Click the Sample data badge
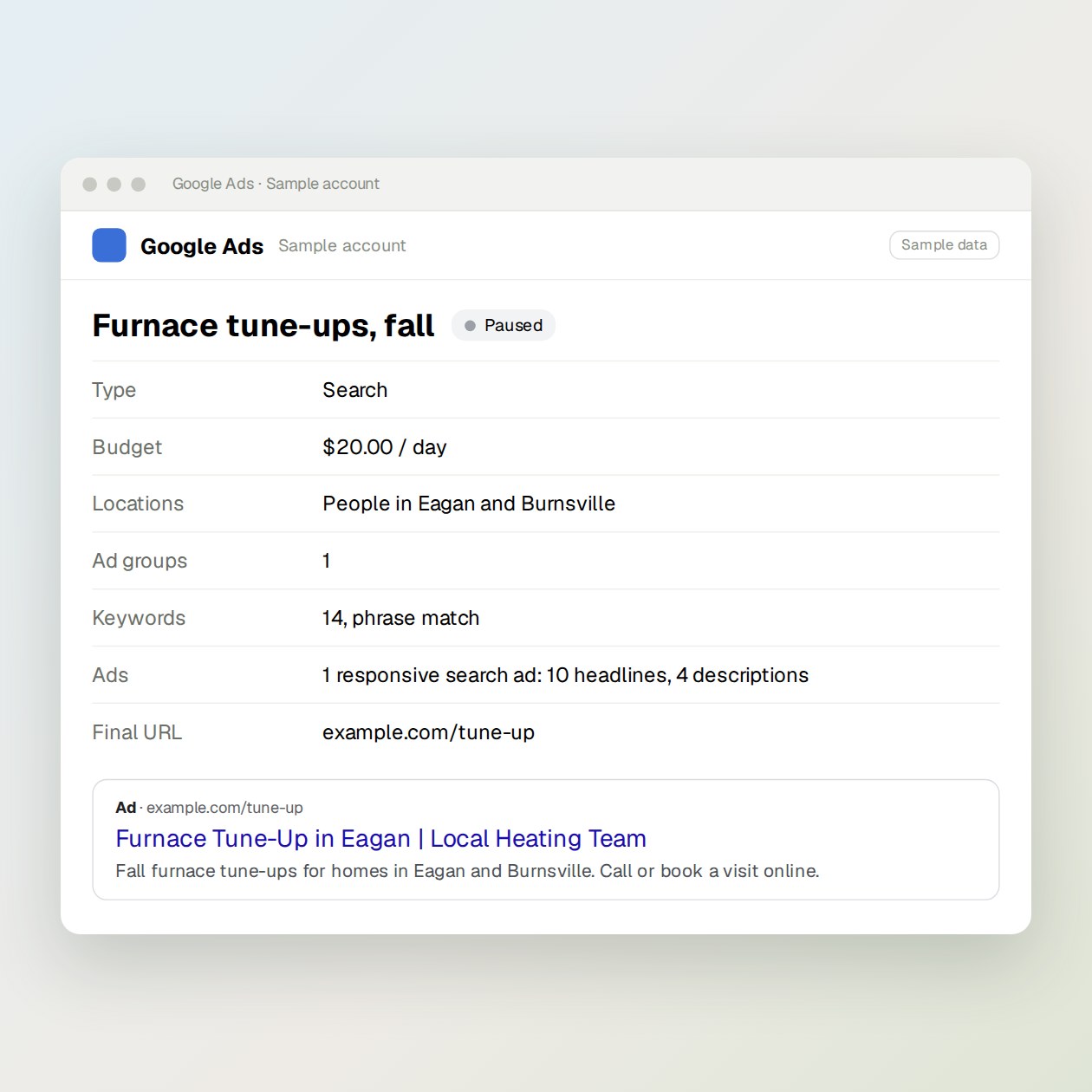 tap(944, 245)
